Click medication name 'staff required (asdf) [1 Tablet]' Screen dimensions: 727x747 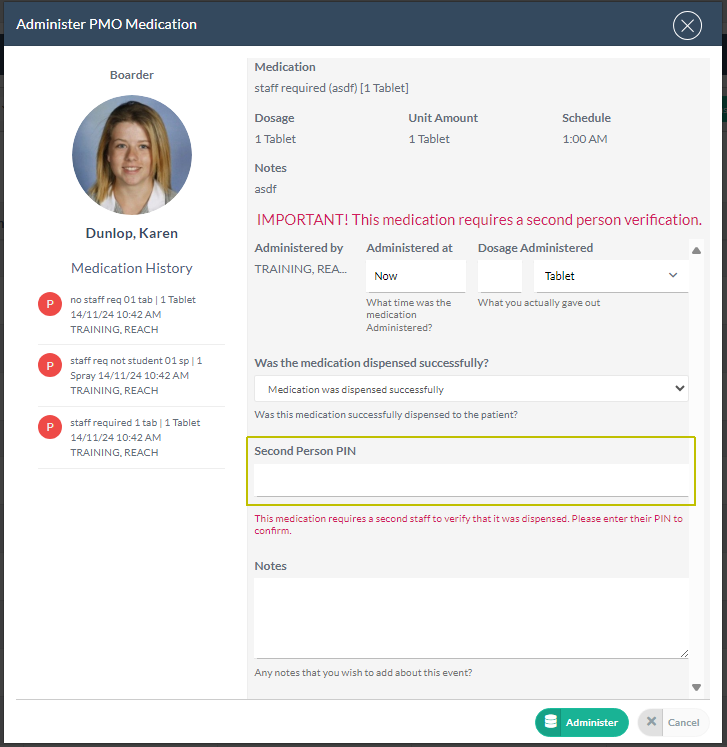[331, 88]
